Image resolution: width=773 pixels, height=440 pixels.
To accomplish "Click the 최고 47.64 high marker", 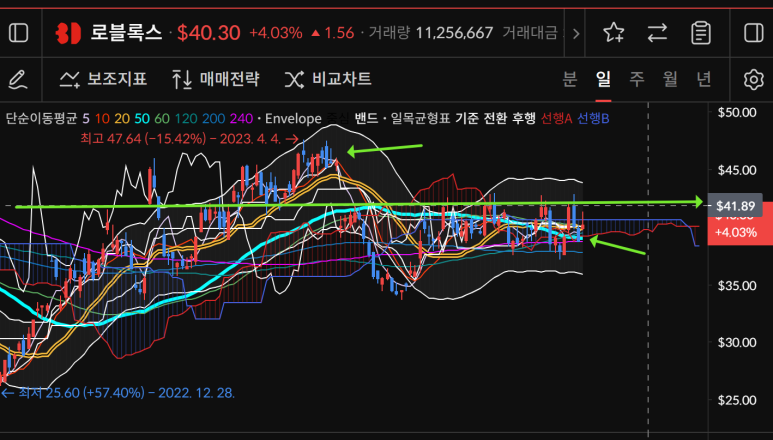I will coord(190,139).
